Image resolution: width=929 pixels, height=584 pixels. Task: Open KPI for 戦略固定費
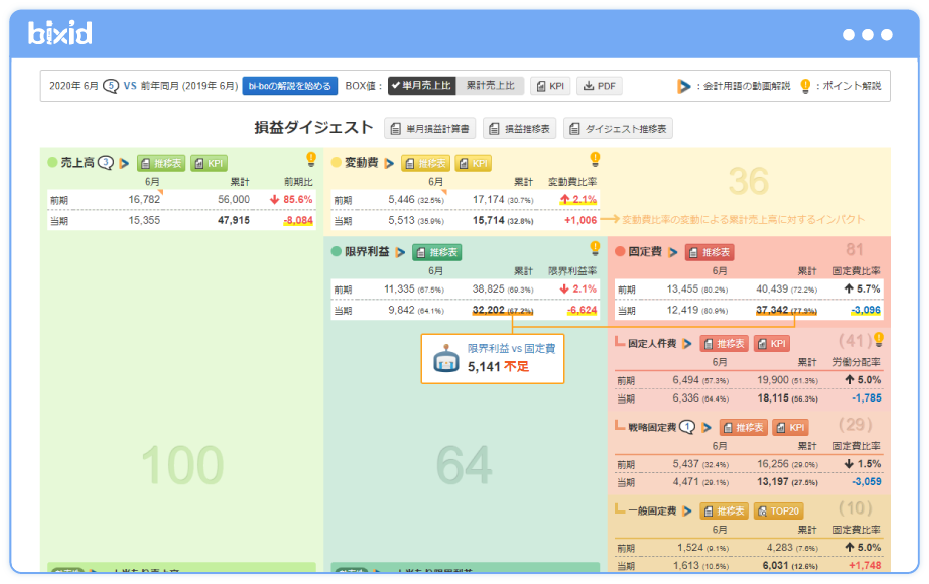(x=791, y=428)
